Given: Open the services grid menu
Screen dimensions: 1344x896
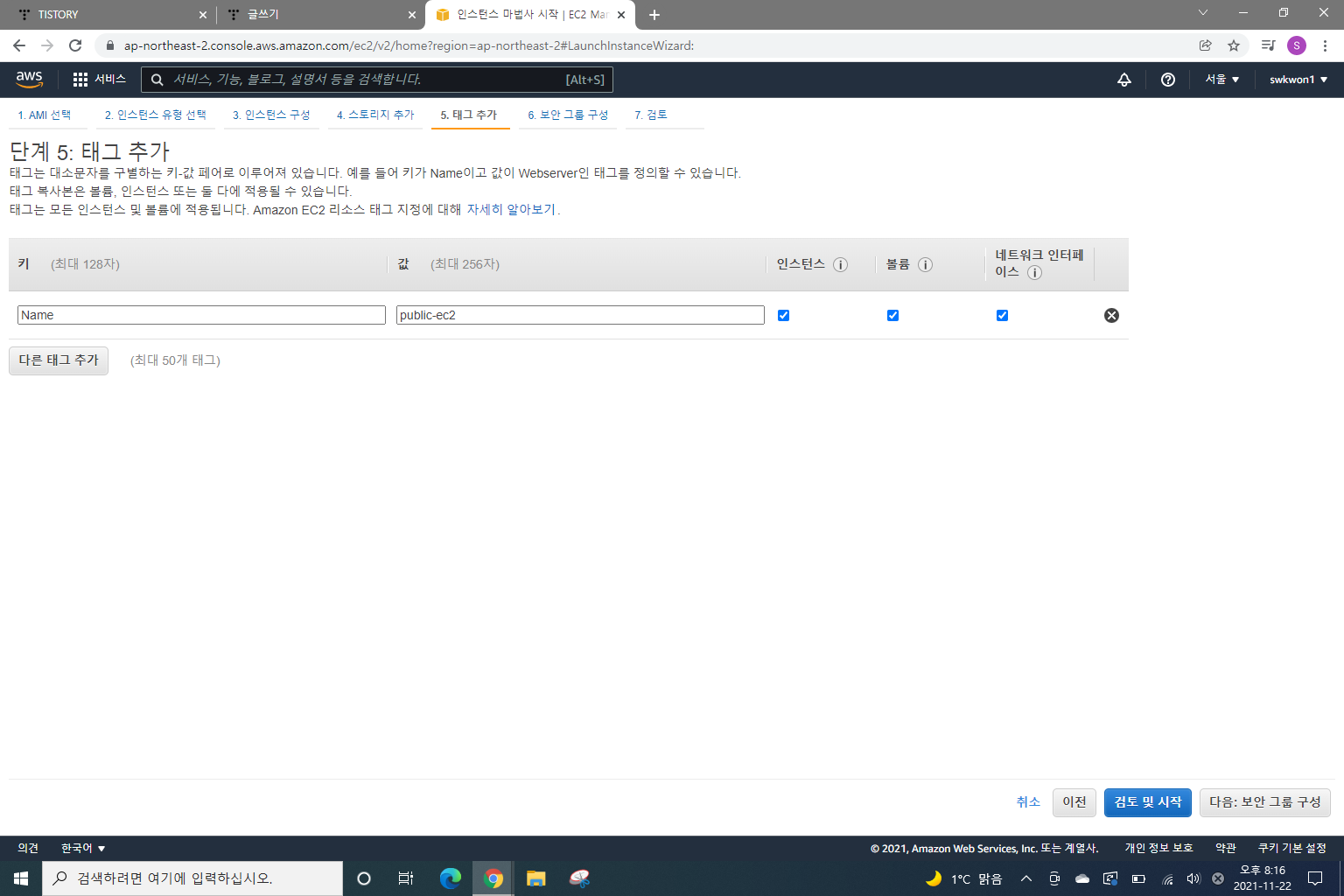Looking at the screenshot, I should click(99, 79).
